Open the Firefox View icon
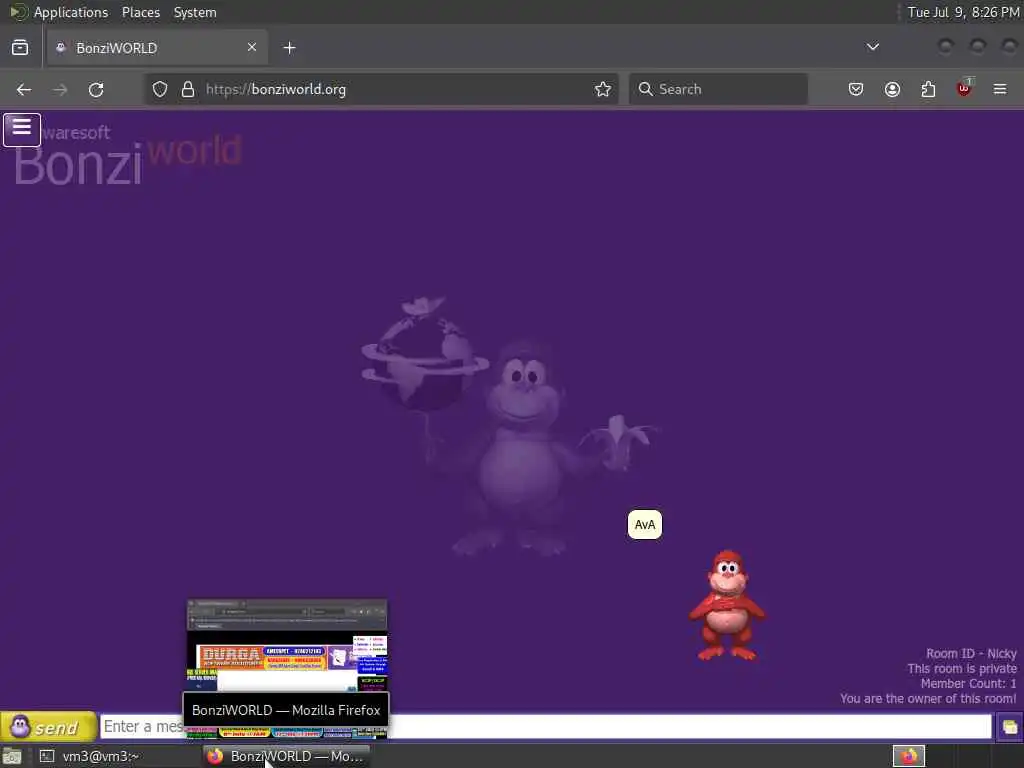Screen dimensions: 1024x768 pos(20,48)
